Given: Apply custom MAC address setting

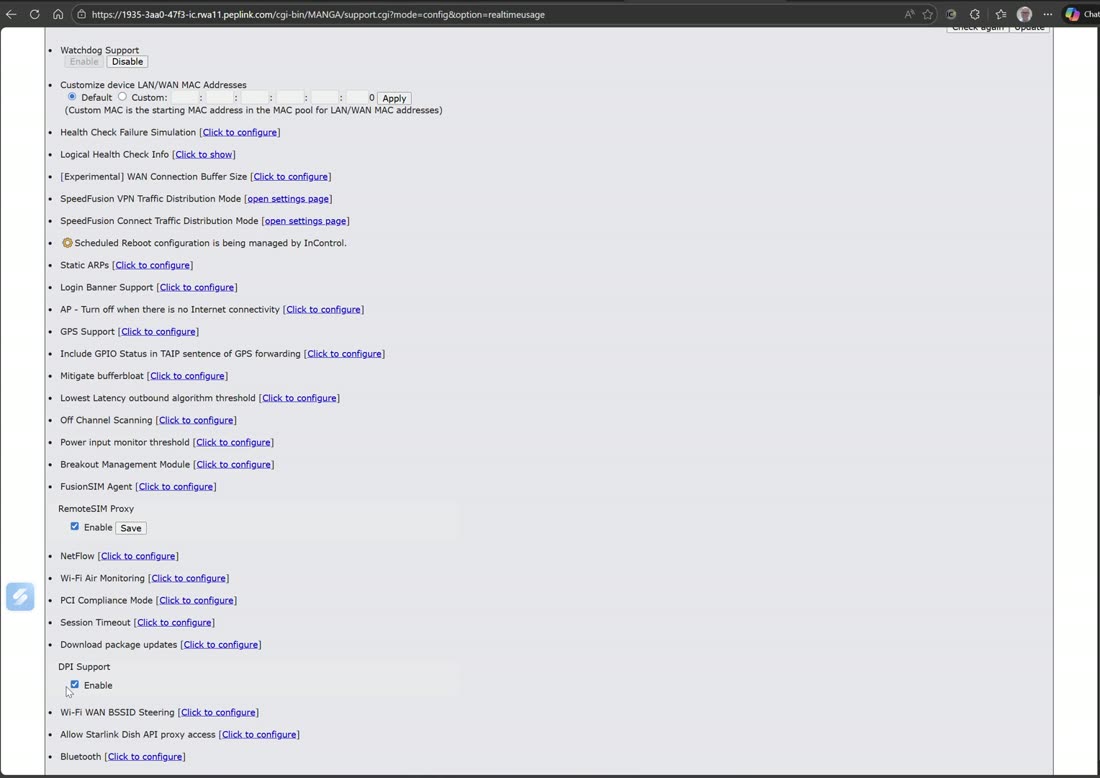Looking at the screenshot, I should click(x=394, y=98).
